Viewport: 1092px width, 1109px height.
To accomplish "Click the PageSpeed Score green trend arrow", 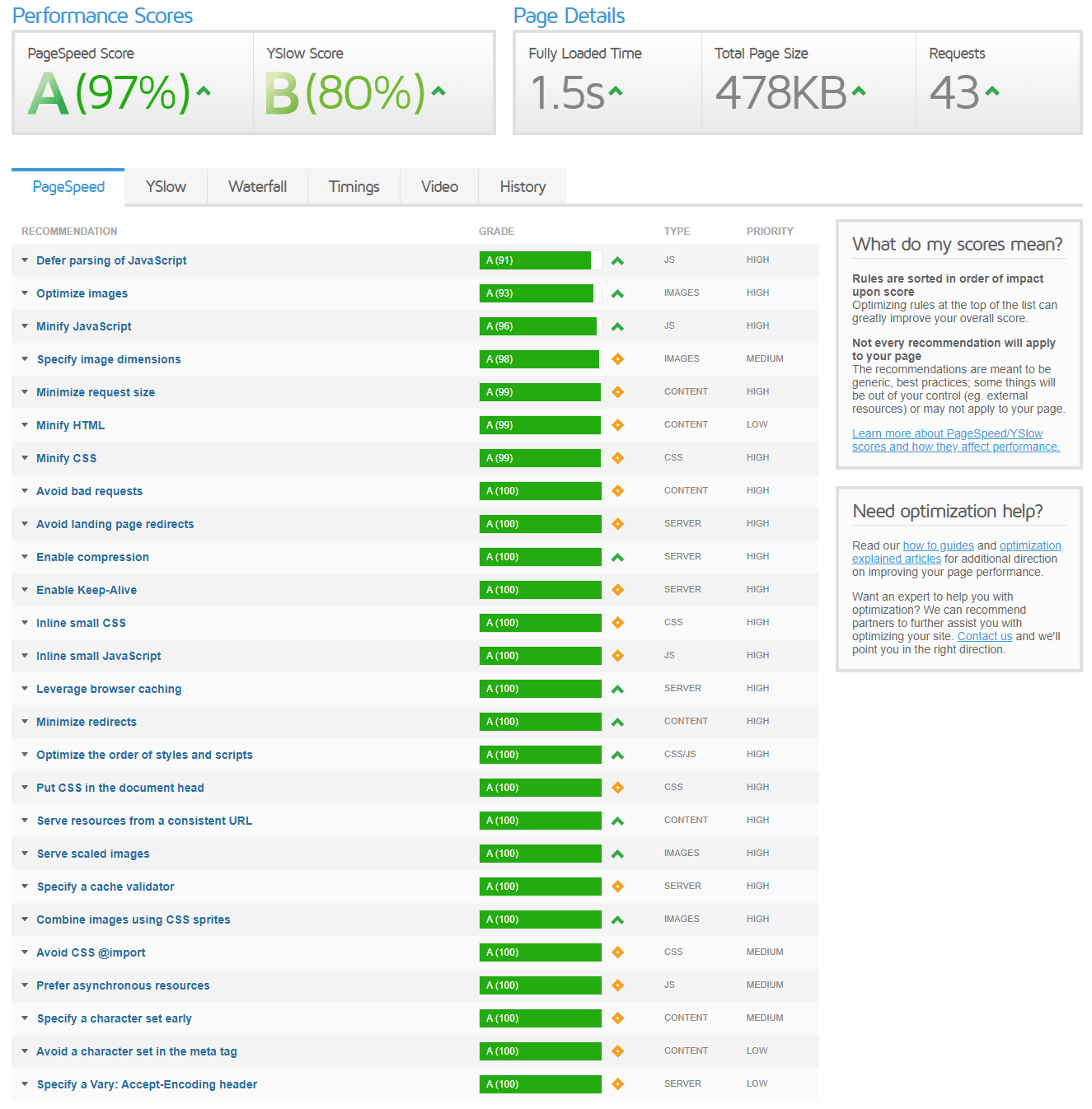I will click(x=204, y=91).
